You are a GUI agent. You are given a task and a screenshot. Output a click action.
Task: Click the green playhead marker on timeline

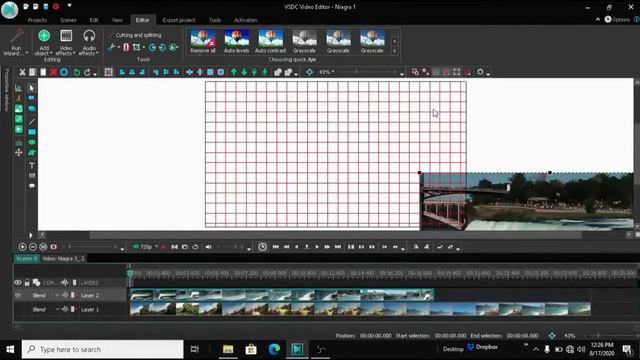(130, 273)
